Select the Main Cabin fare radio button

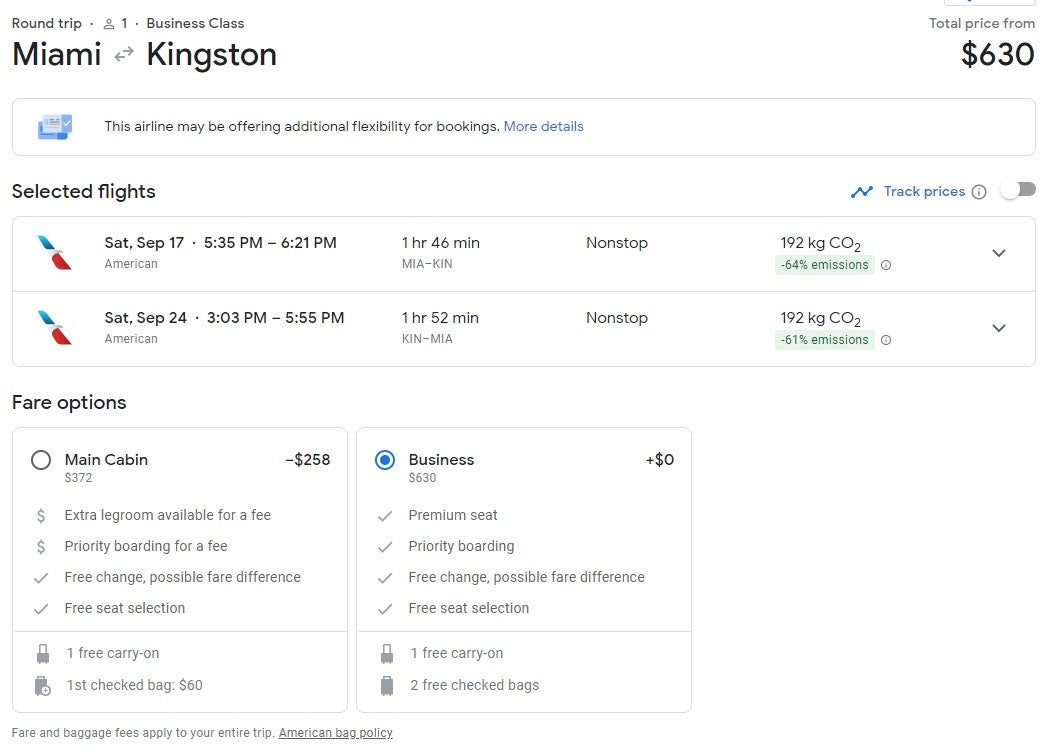pos(41,460)
